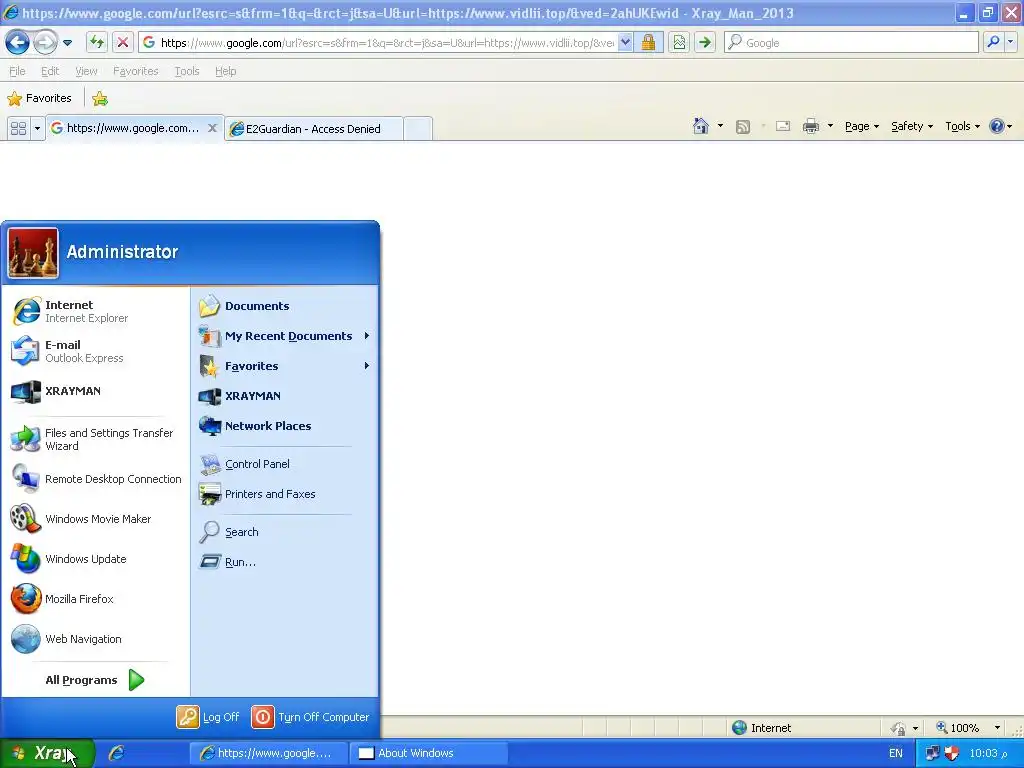Screen dimensions: 1024x768
Task: Click the Favorites star button
Action: [39, 98]
